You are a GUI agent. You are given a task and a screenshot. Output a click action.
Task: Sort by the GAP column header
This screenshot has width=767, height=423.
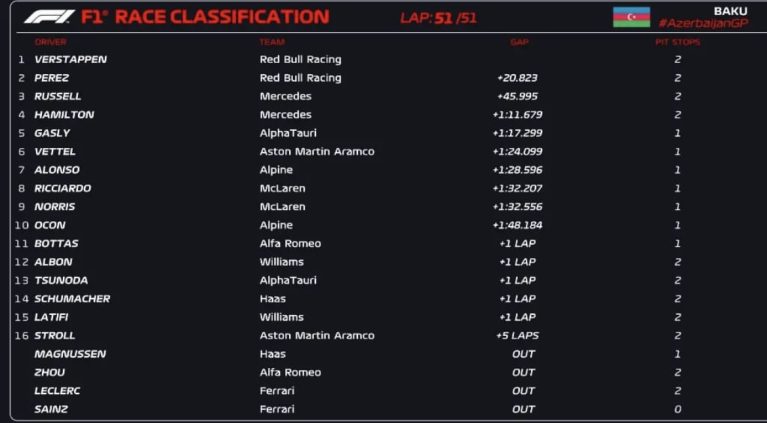519,42
